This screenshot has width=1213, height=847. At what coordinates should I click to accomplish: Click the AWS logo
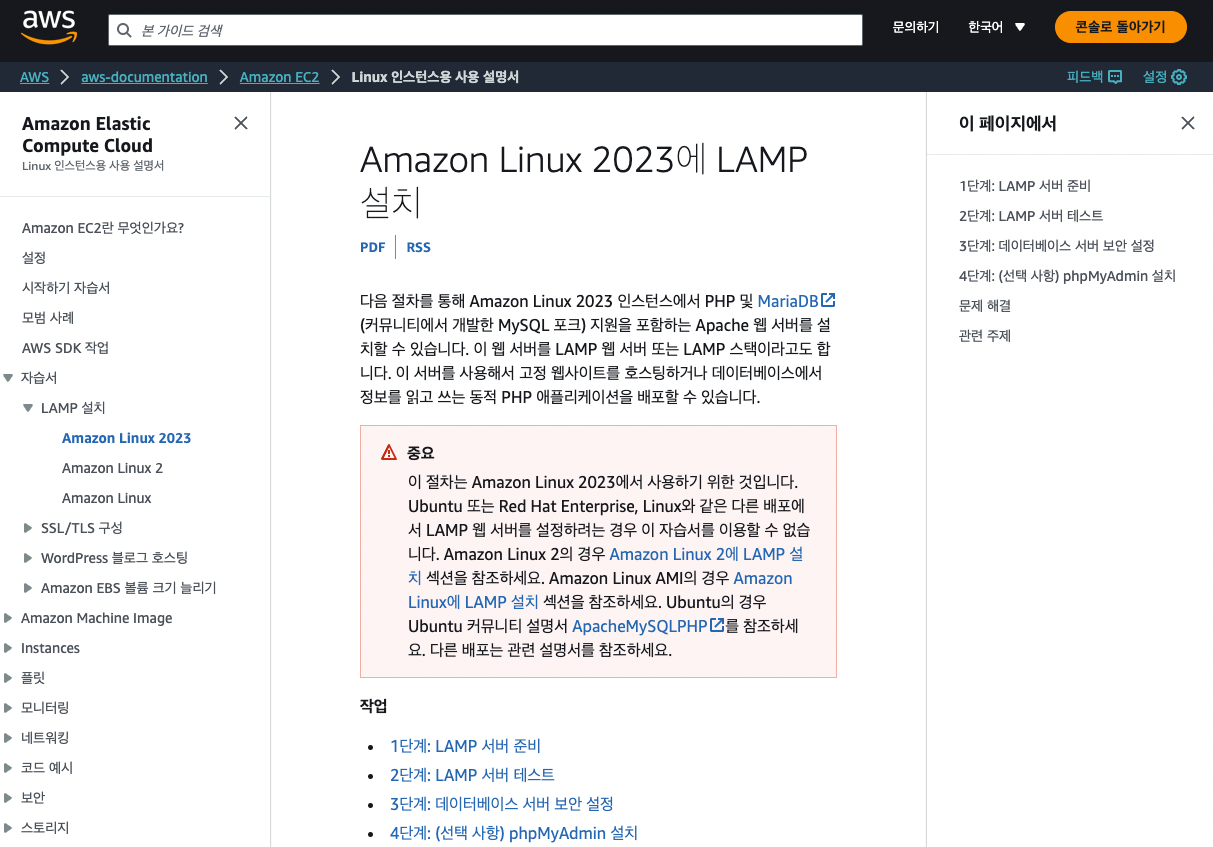(49, 28)
